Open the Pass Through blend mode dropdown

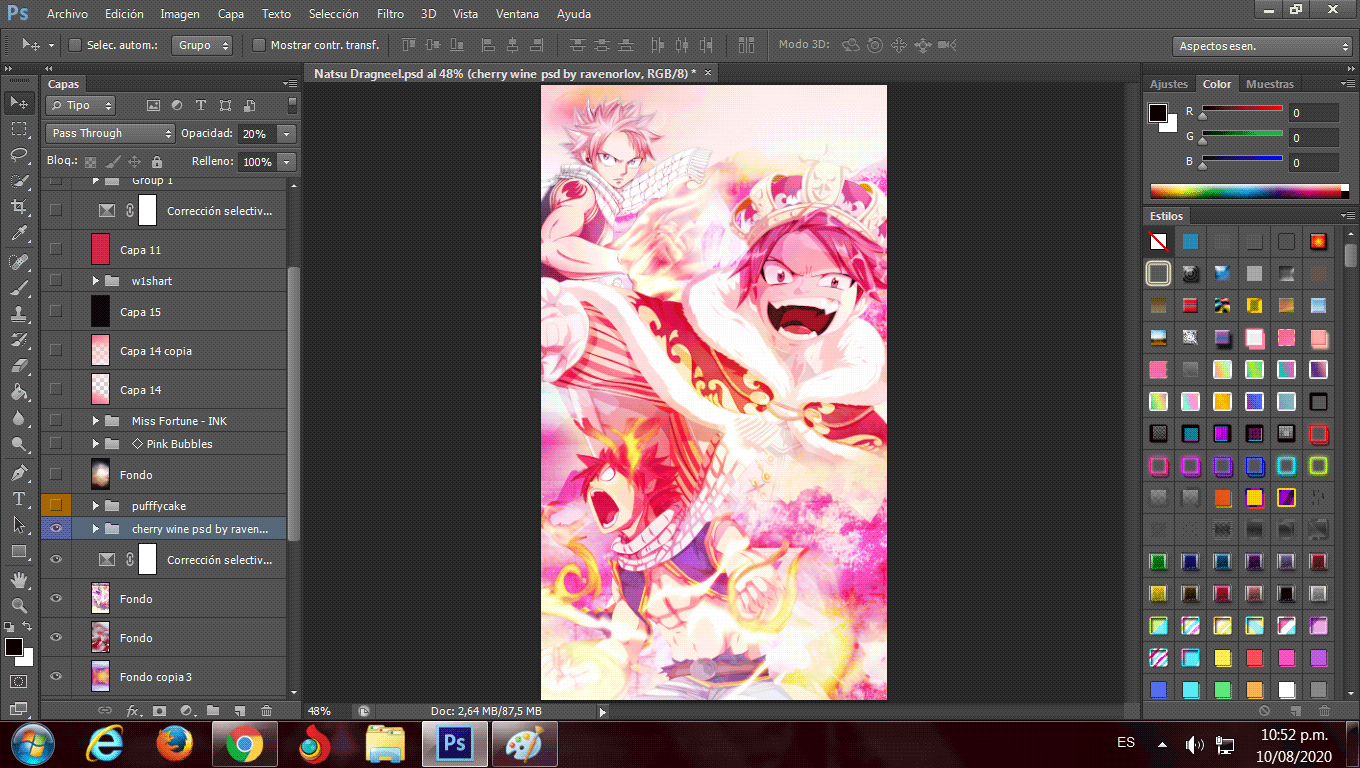point(111,133)
